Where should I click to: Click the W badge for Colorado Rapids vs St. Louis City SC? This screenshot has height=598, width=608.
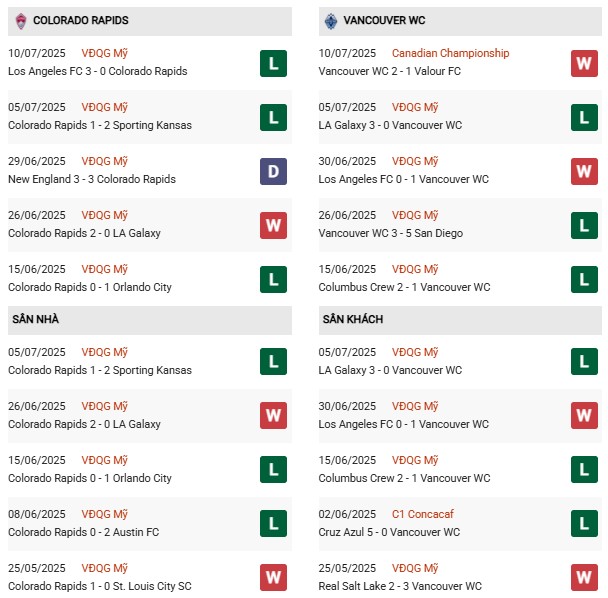(x=273, y=576)
